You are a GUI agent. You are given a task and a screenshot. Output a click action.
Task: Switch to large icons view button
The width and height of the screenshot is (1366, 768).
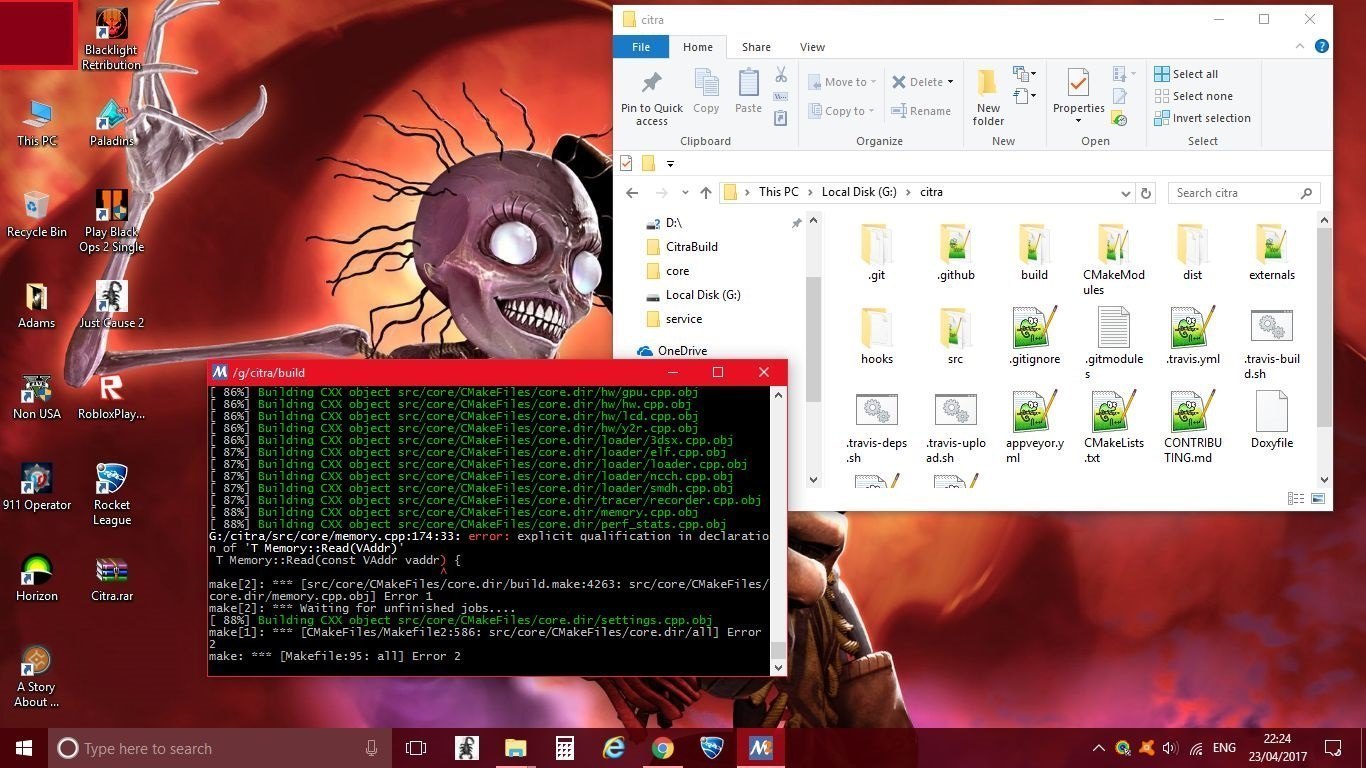tap(1318, 498)
